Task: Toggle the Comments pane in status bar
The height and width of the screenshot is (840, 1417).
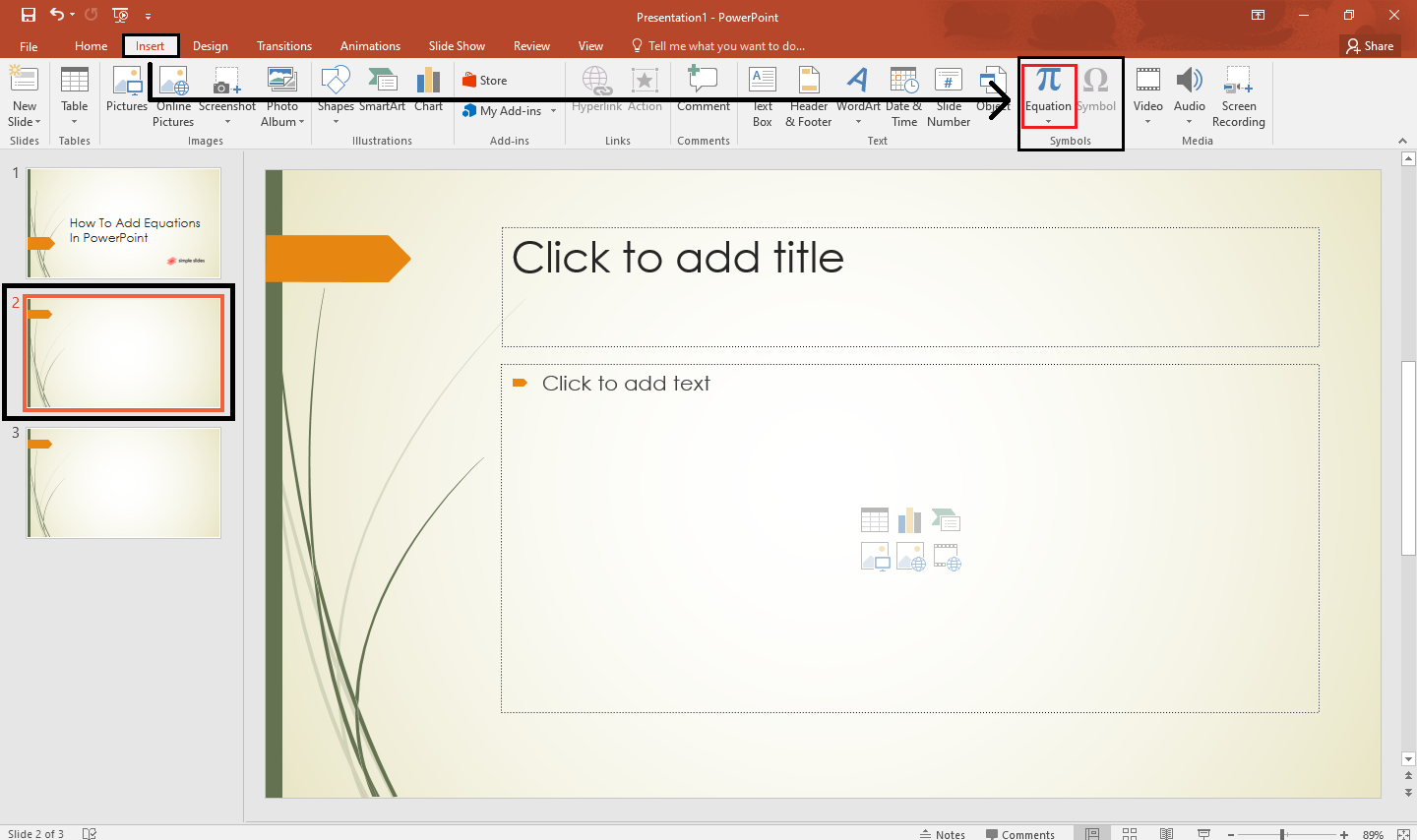Action: (x=1020, y=834)
